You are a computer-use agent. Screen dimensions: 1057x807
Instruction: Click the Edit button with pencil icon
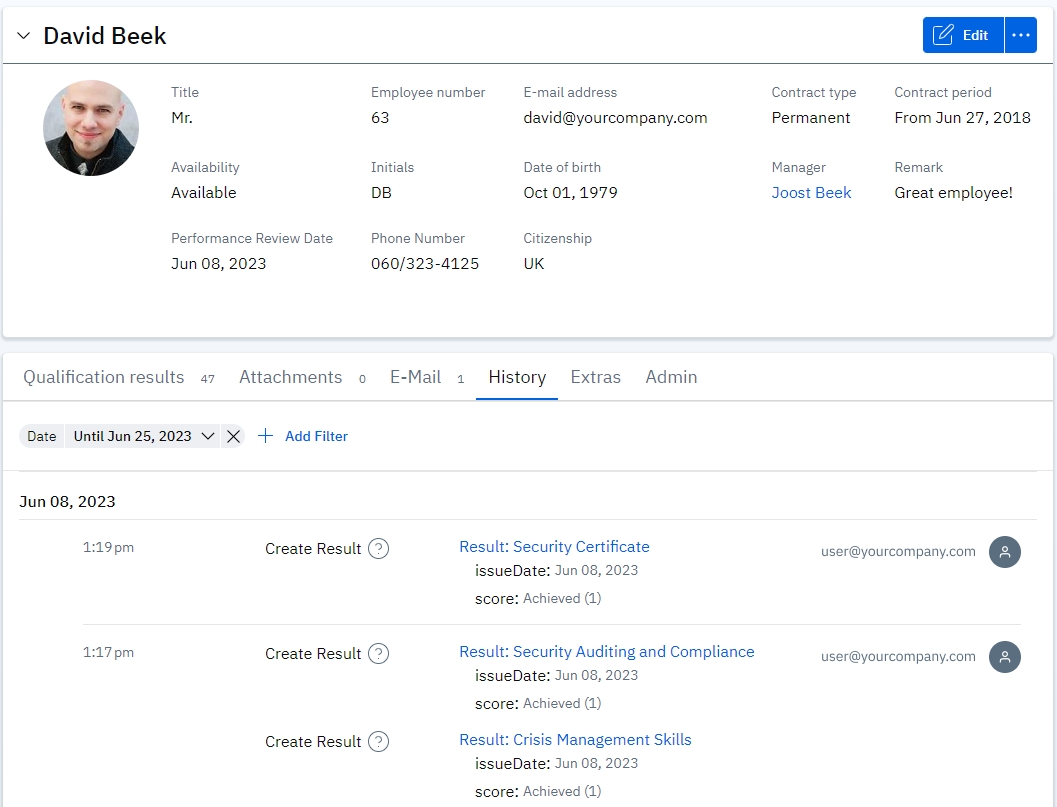(x=962, y=35)
